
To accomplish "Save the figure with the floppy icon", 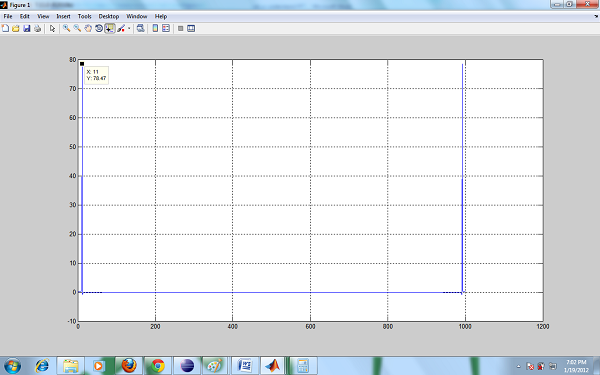I will coord(26,28).
